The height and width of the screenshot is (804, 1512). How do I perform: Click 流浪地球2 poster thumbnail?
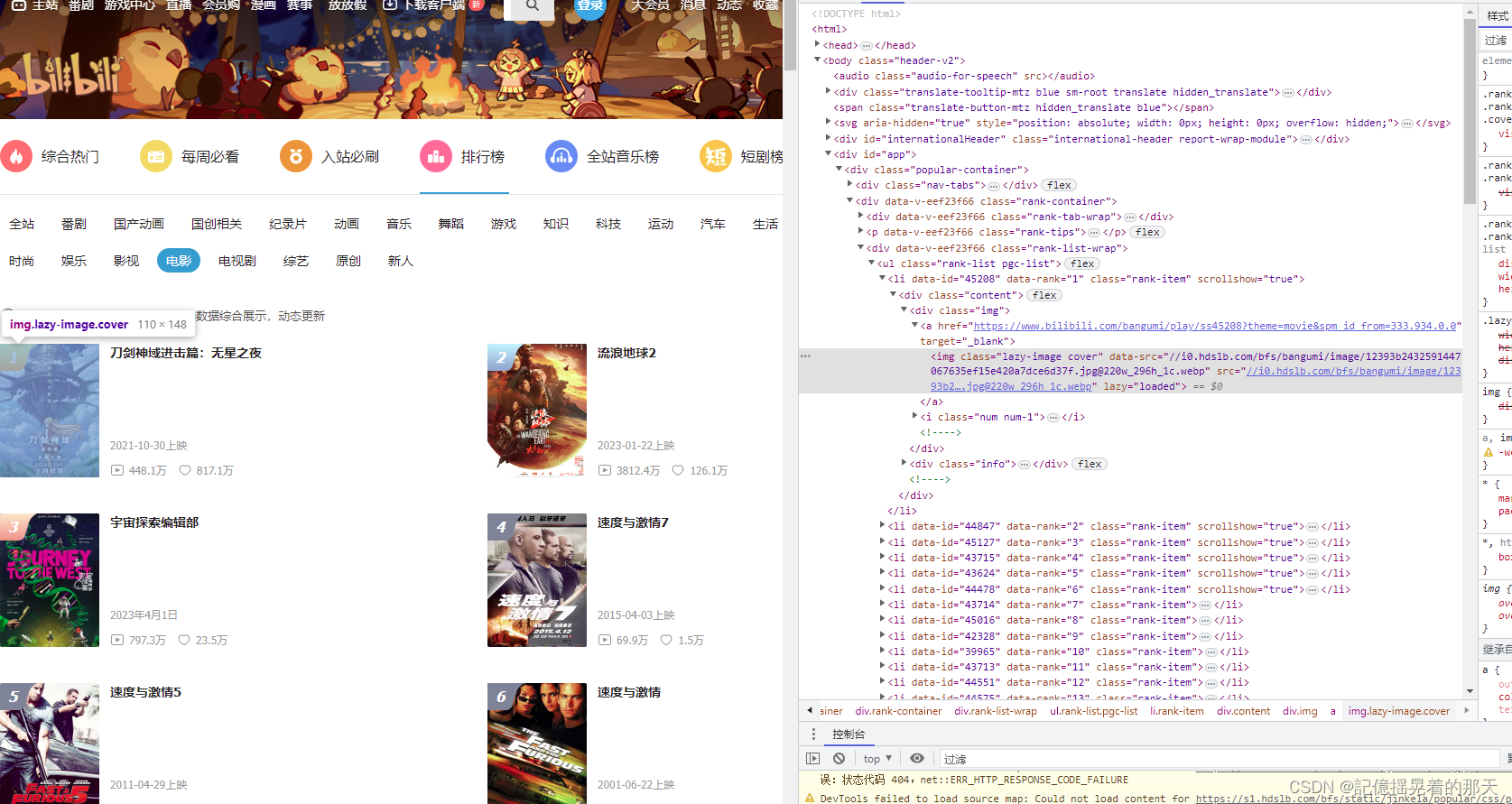pos(537,411)
